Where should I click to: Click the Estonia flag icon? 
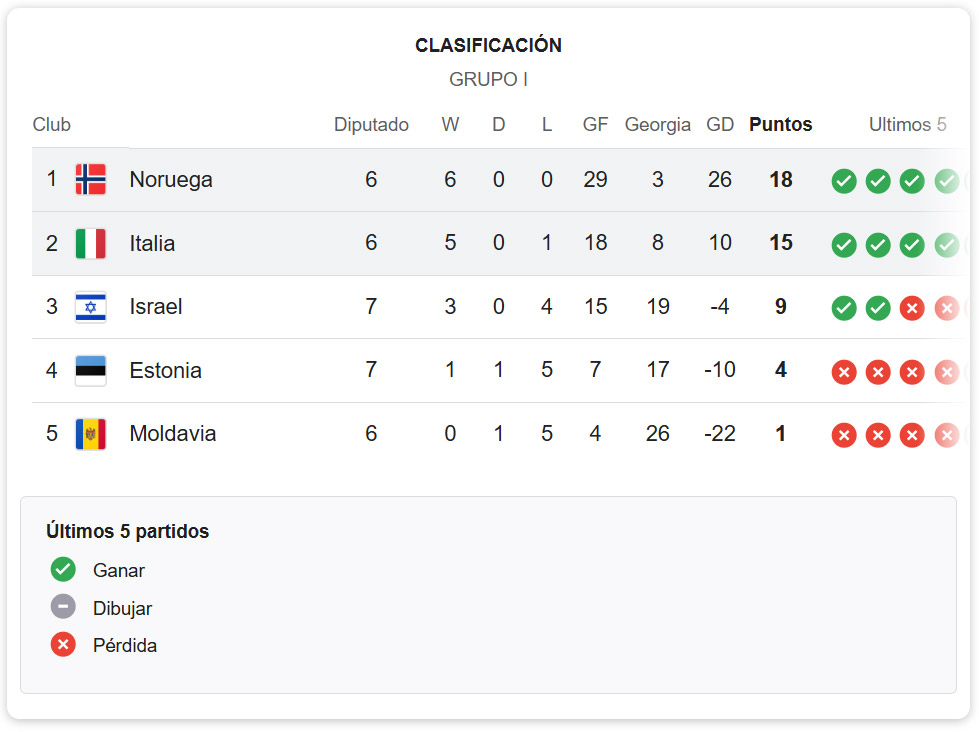[91, 370]
